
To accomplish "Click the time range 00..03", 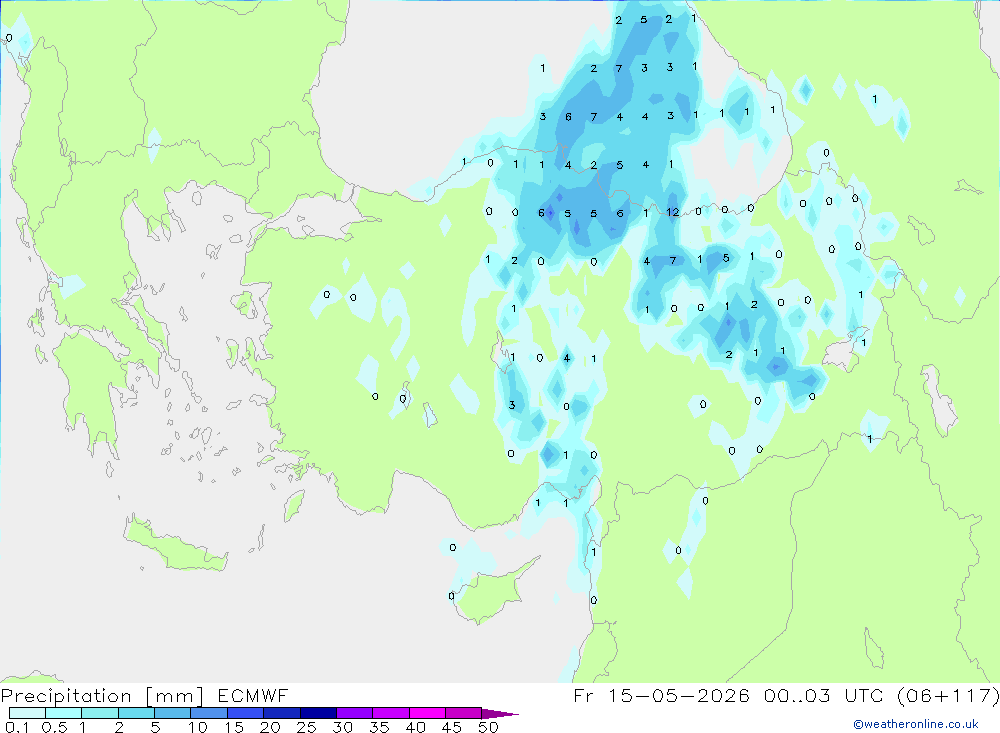I will (x=797, y=695).
